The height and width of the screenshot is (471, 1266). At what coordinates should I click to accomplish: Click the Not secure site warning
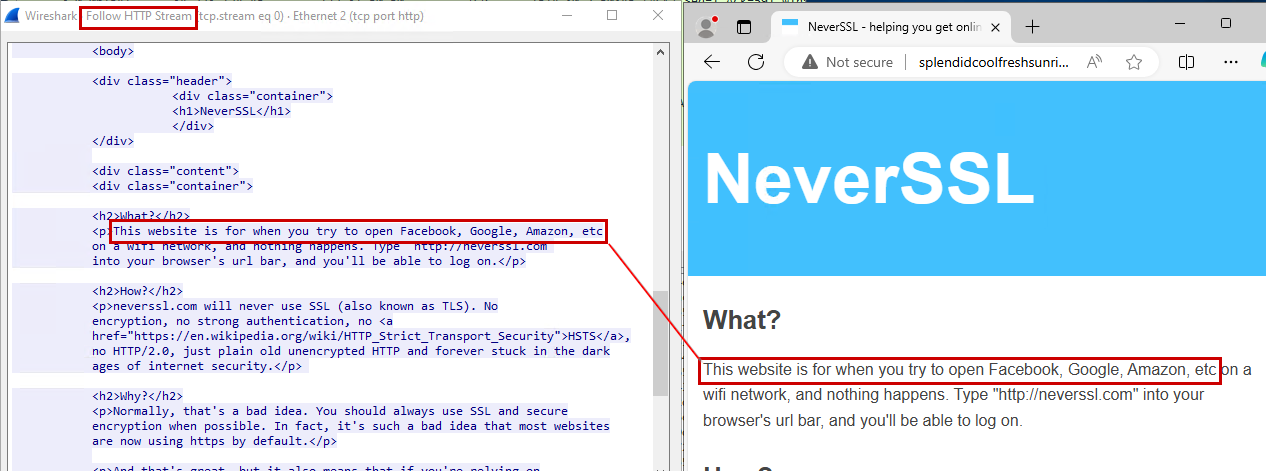[847, 62]
